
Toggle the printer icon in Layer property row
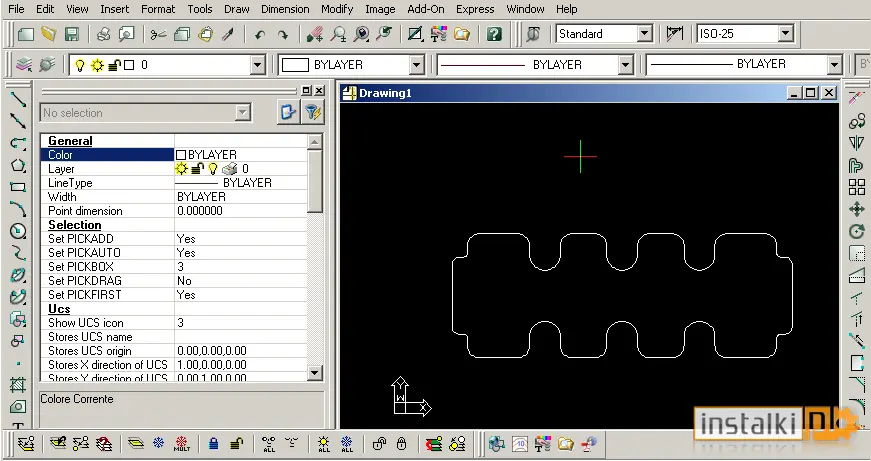pos(229,169)
